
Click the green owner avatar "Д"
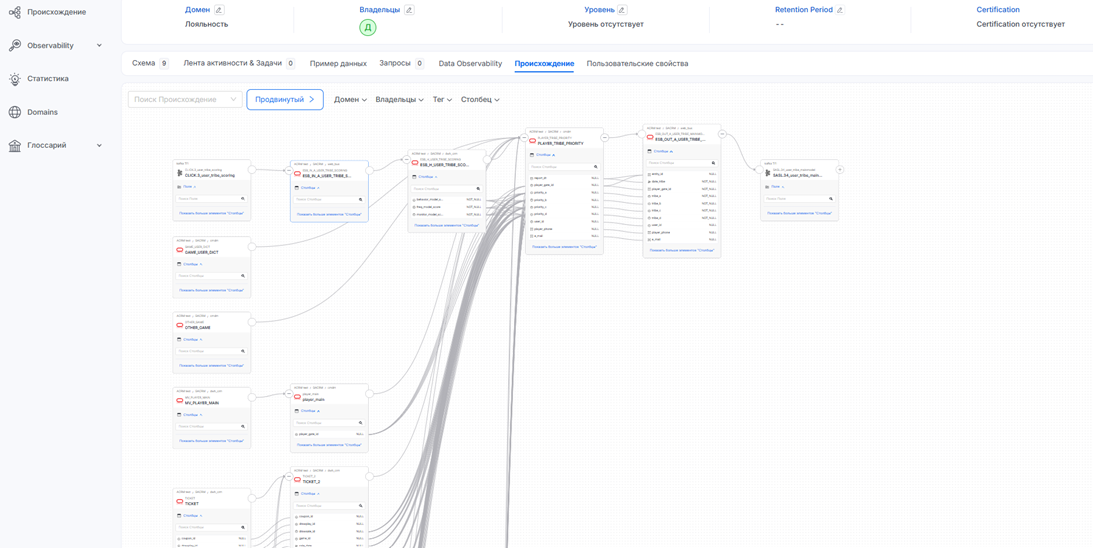[367, 27]
